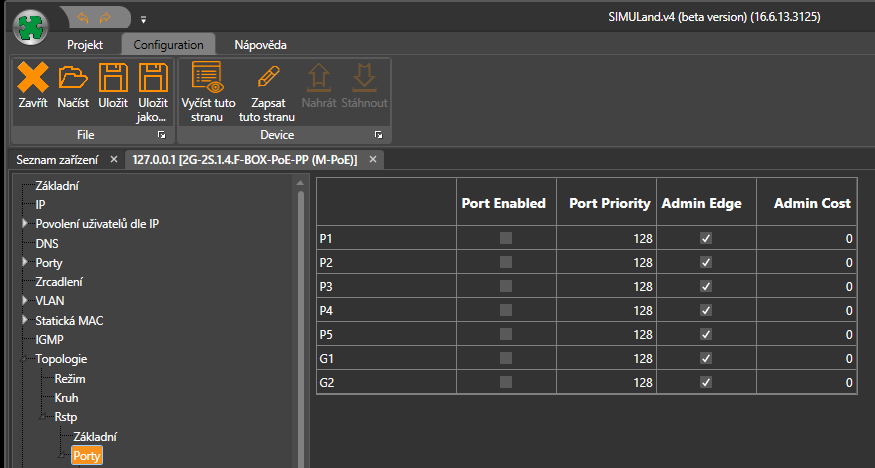The width and height of the screenshot is (875, 468).
Task: Expand Povolení uživatelů dle IP node
Action: [x=25, y=224]
